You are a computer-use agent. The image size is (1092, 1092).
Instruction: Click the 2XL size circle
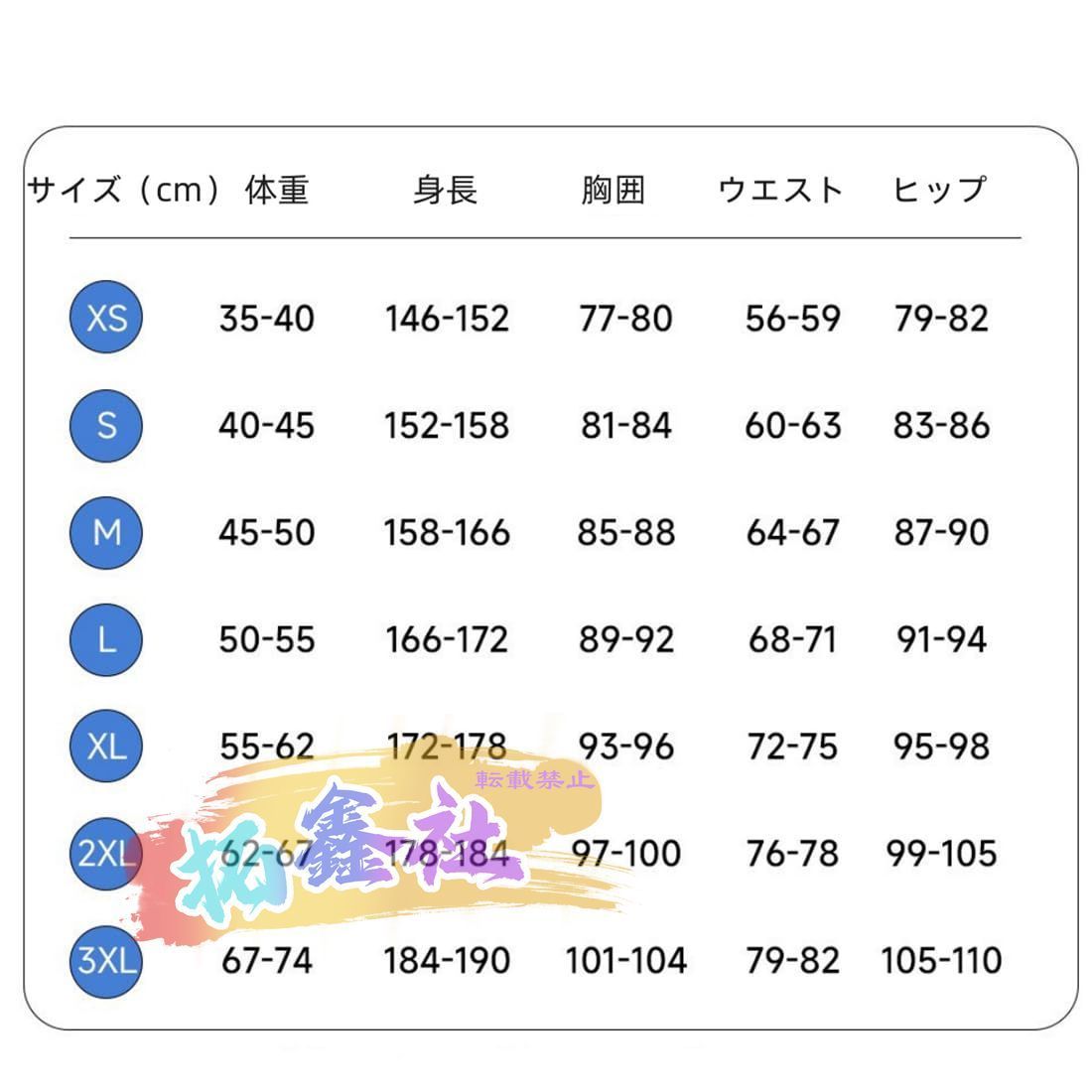click(x=104, y=854)
